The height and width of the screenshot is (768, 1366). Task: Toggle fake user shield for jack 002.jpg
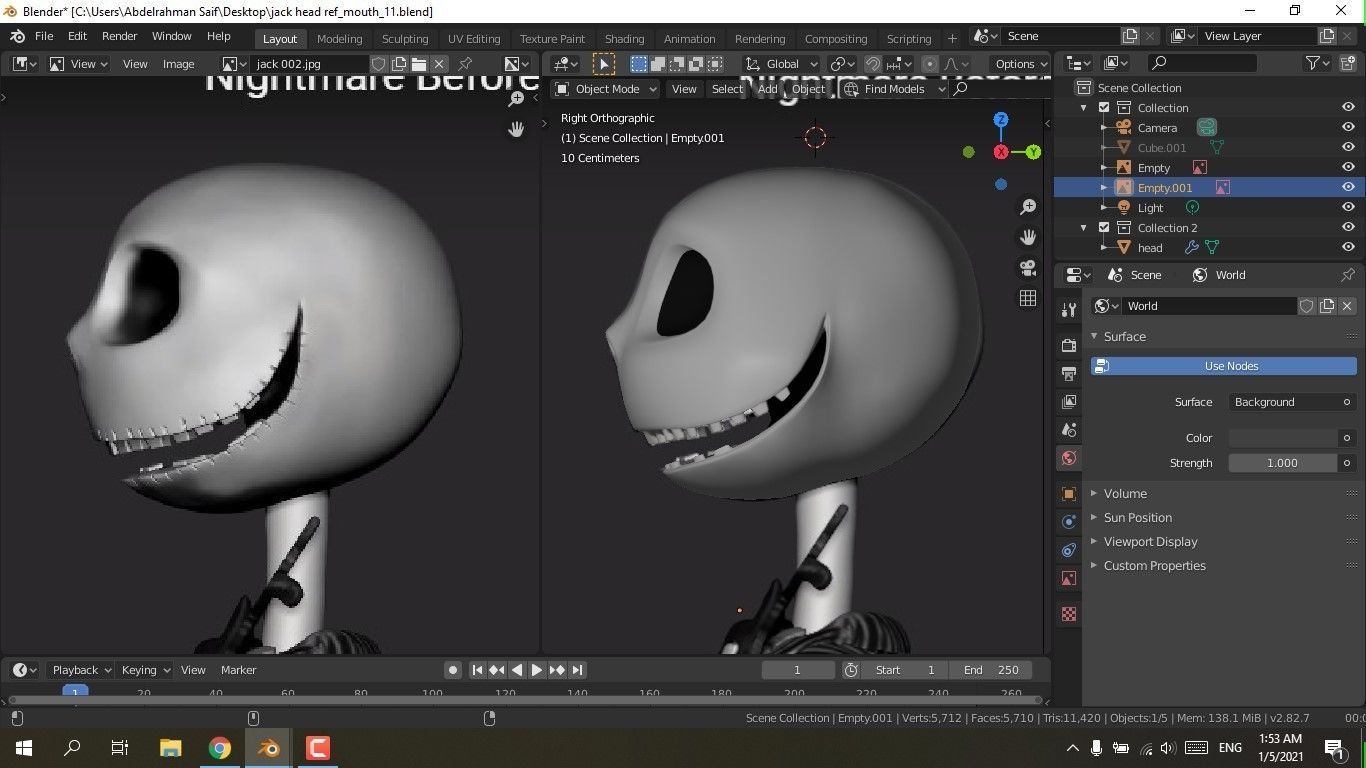[x=379, y=64]
